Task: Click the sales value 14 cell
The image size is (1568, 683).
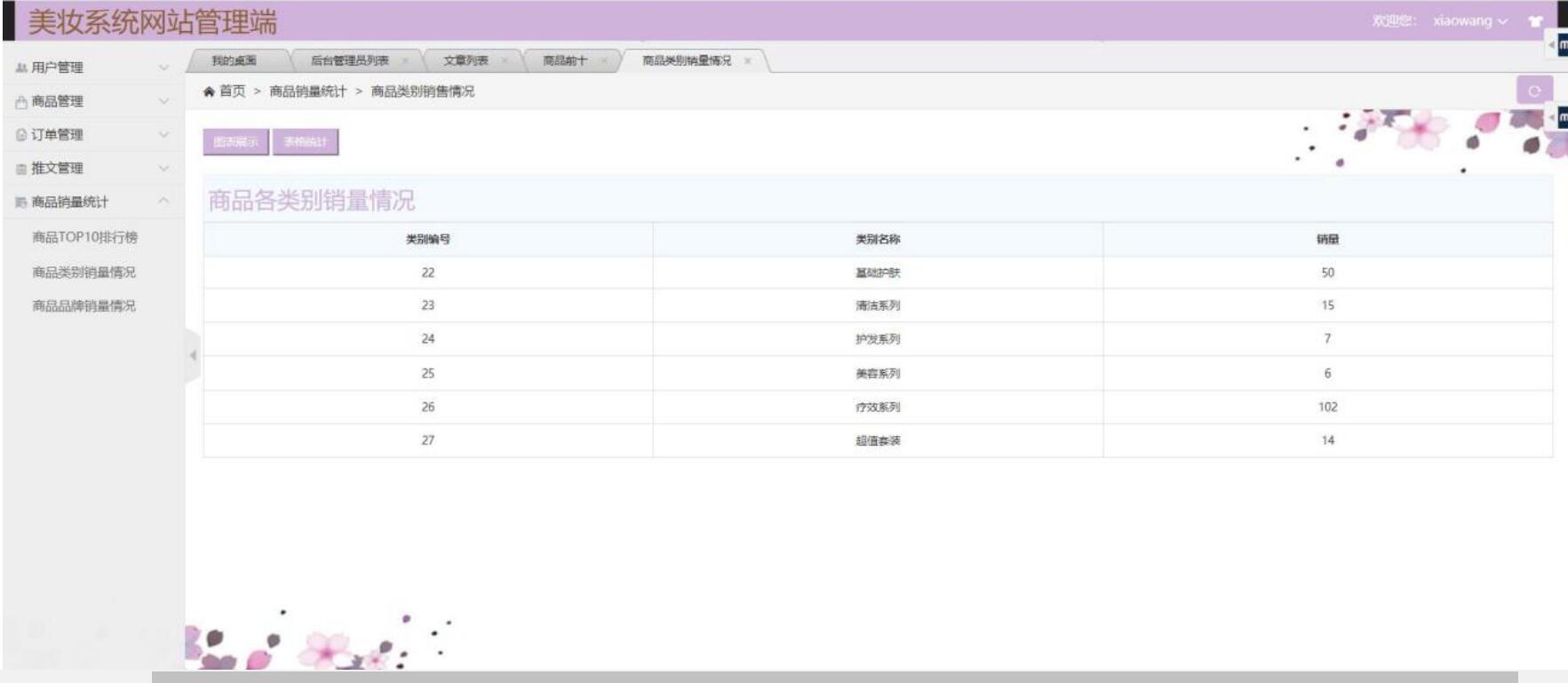Action: coord(1328,441)
